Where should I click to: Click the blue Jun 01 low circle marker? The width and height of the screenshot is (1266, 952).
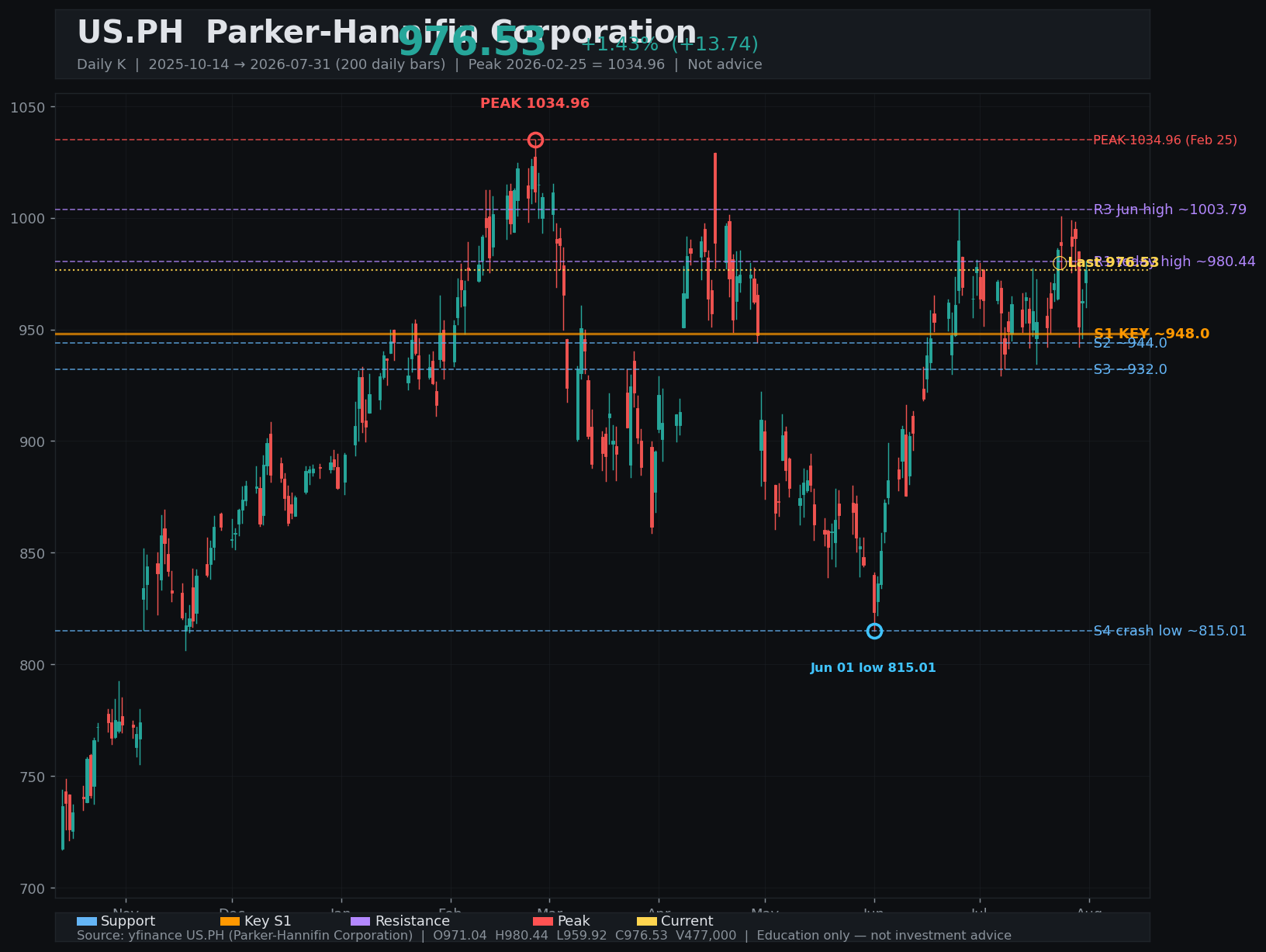point(874,631)
